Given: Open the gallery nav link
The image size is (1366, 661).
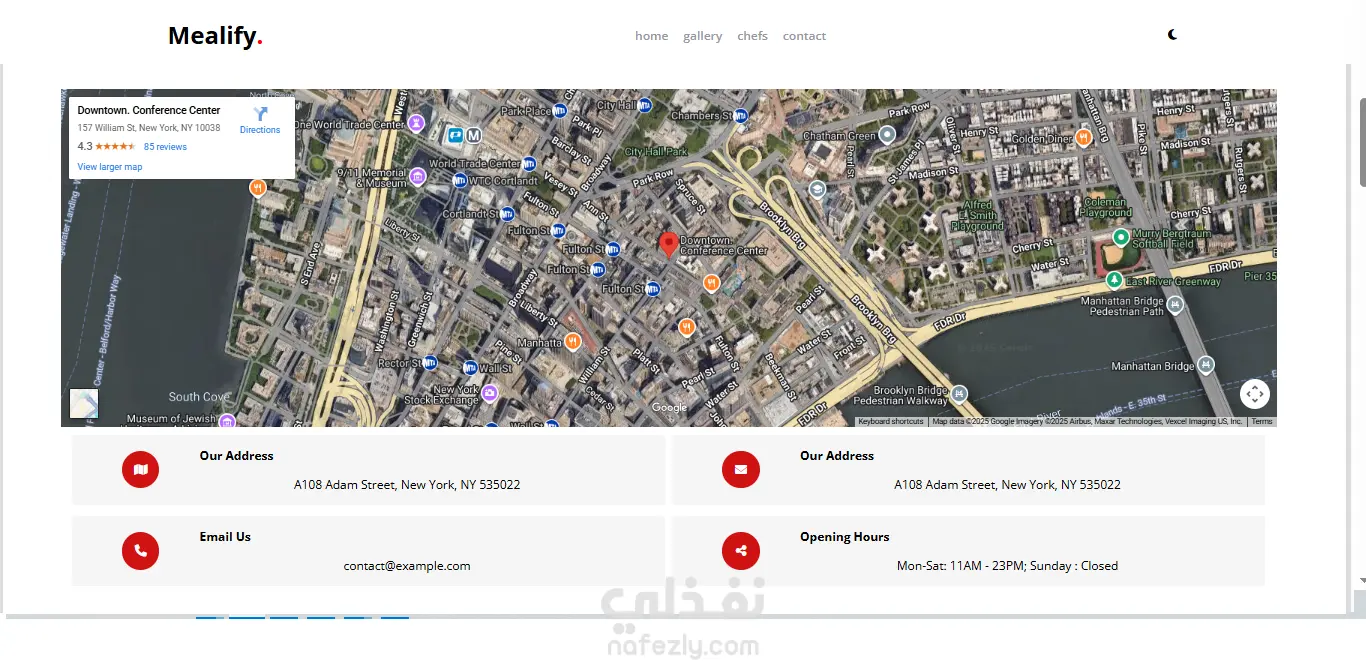Looking at the screenshot, I should pos(702,36).
